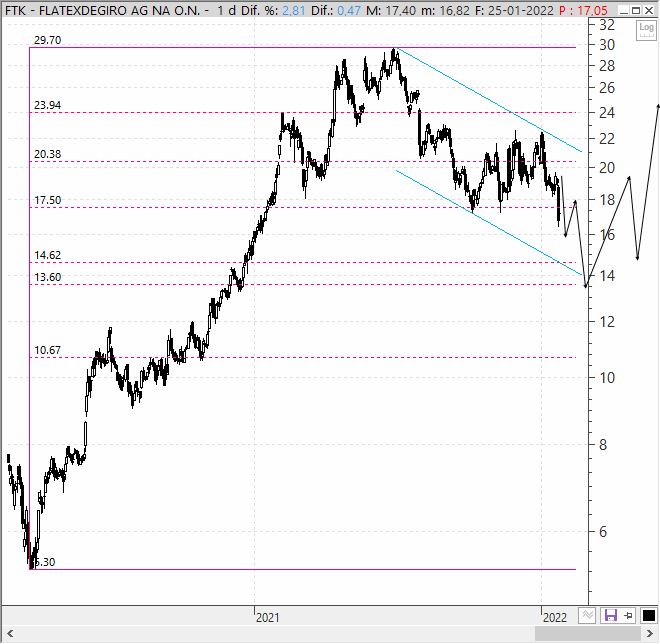
Task: Click the double-chevron collapse icon
Action: 587,616
